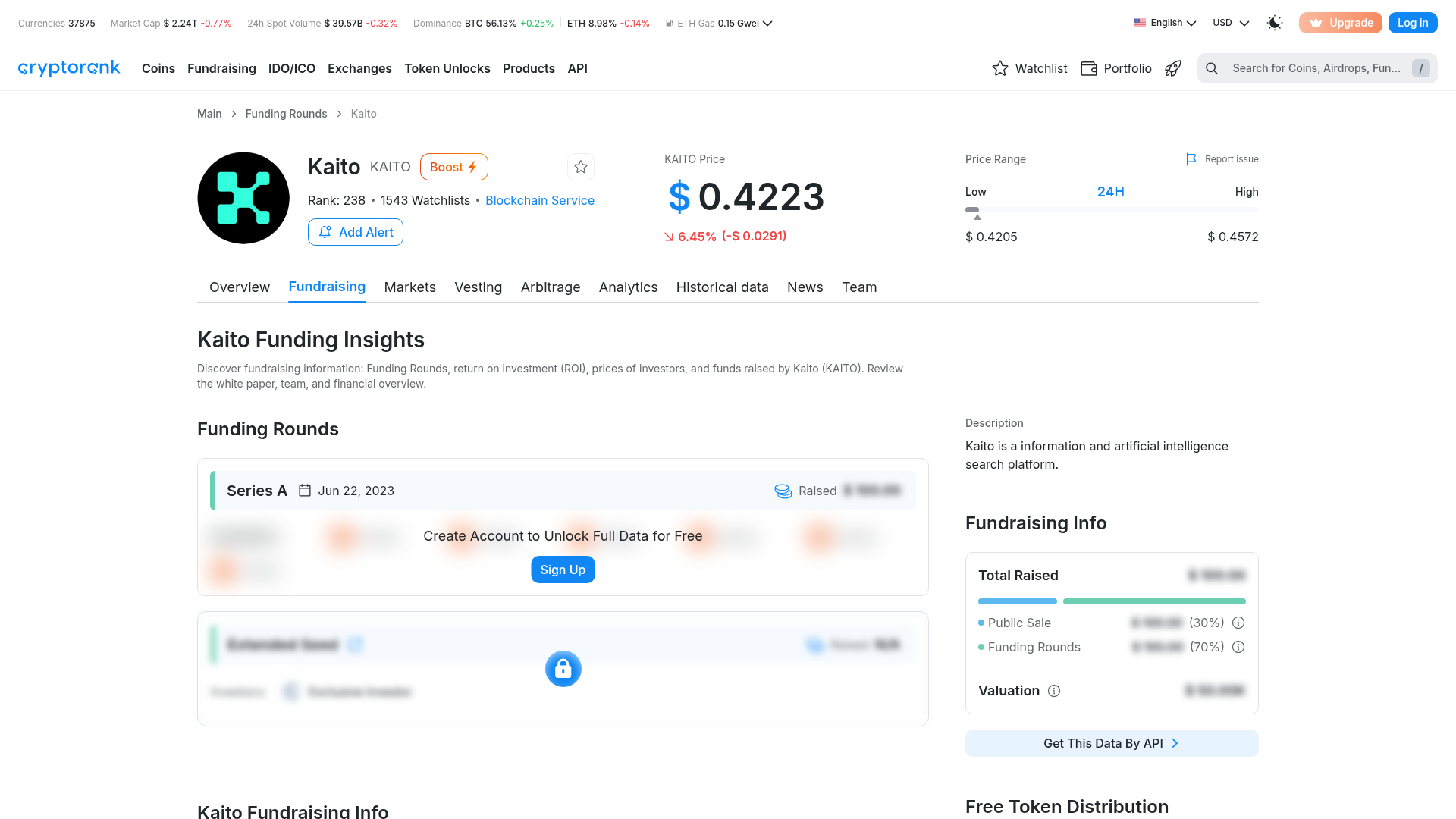This screenshot has height=819, width=1456.
Task: Click the slash shortcut key badge
Action: [1420, 68]
